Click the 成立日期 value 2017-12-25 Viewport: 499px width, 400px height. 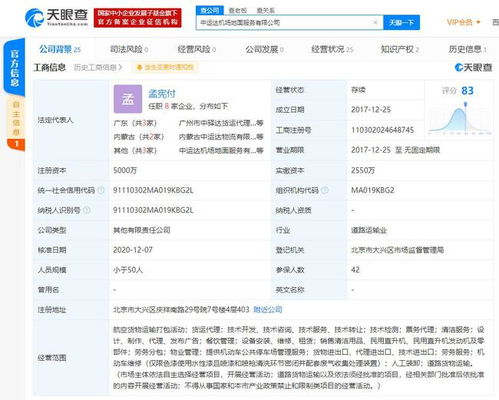tap(371, 110)
